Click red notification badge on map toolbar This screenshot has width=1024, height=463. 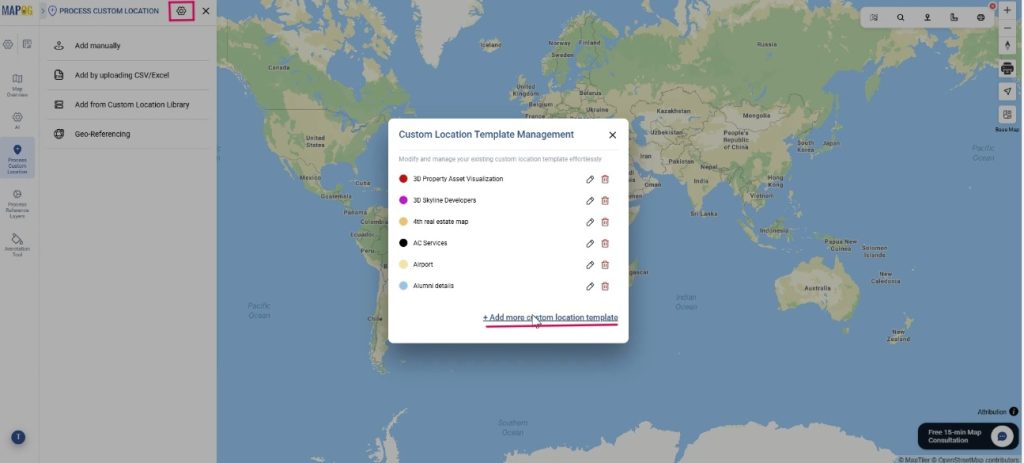[x=993, y=7]
